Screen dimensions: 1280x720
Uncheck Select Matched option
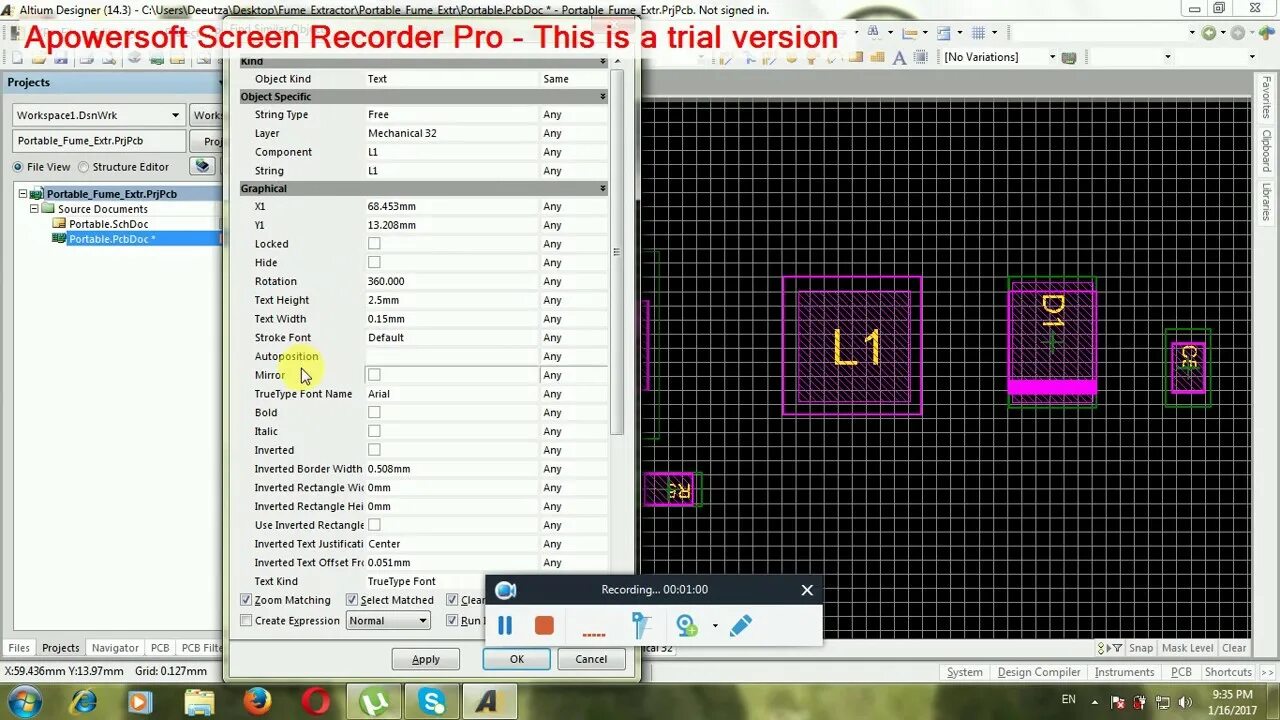(x=352, y=600)
